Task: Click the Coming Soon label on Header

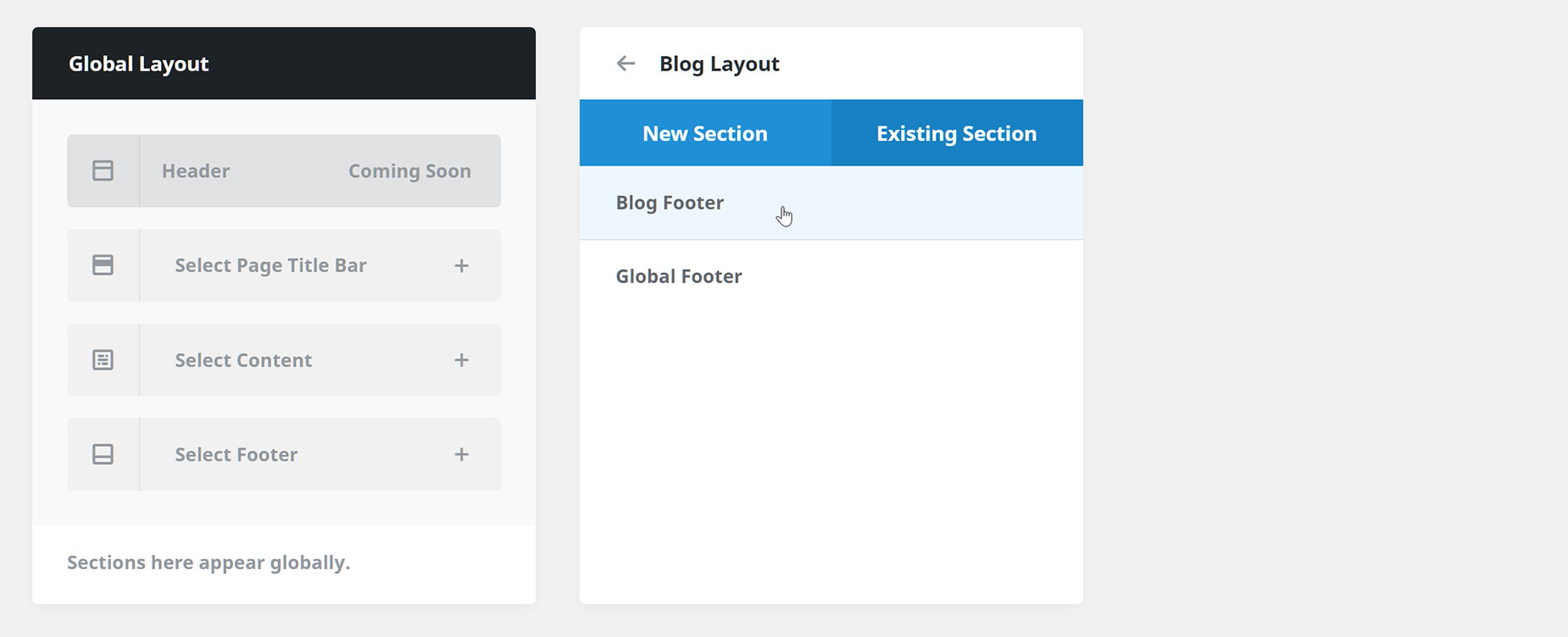Action: click(409, 171)
